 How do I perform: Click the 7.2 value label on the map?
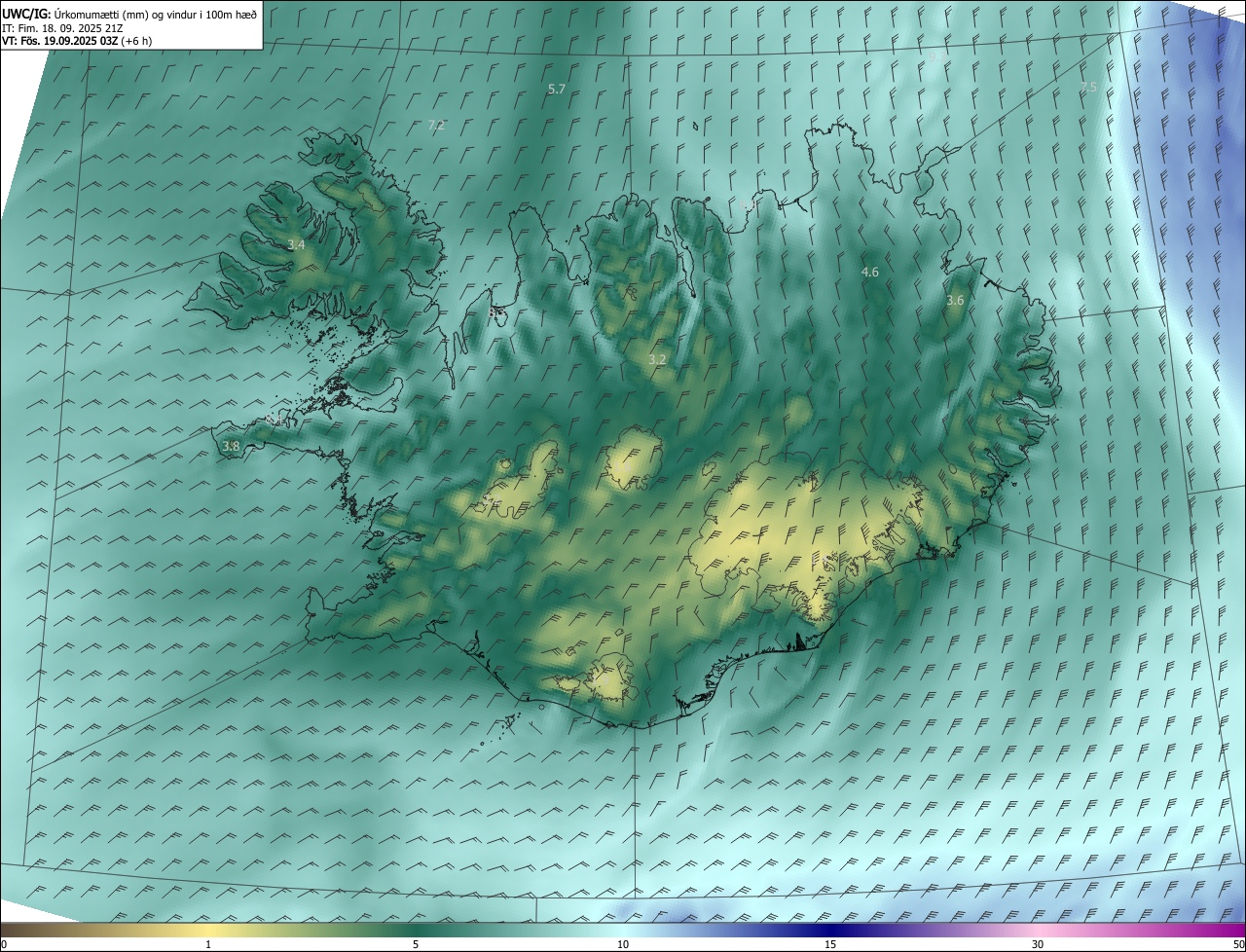click(x=436, y=125)
